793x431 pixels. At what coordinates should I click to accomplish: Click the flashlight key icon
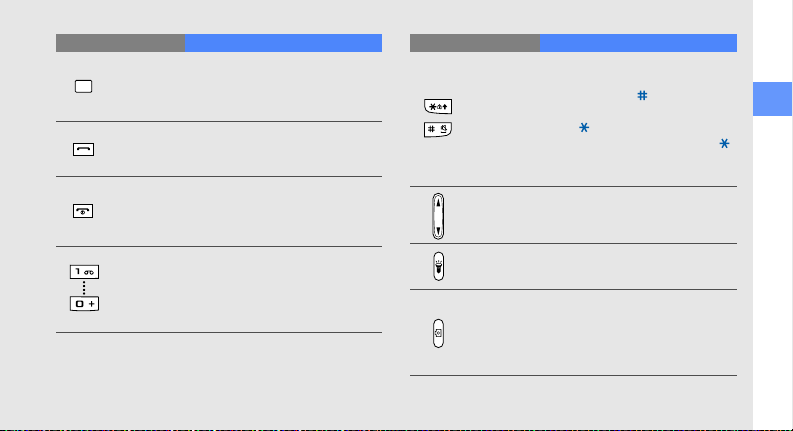[438, 267]
